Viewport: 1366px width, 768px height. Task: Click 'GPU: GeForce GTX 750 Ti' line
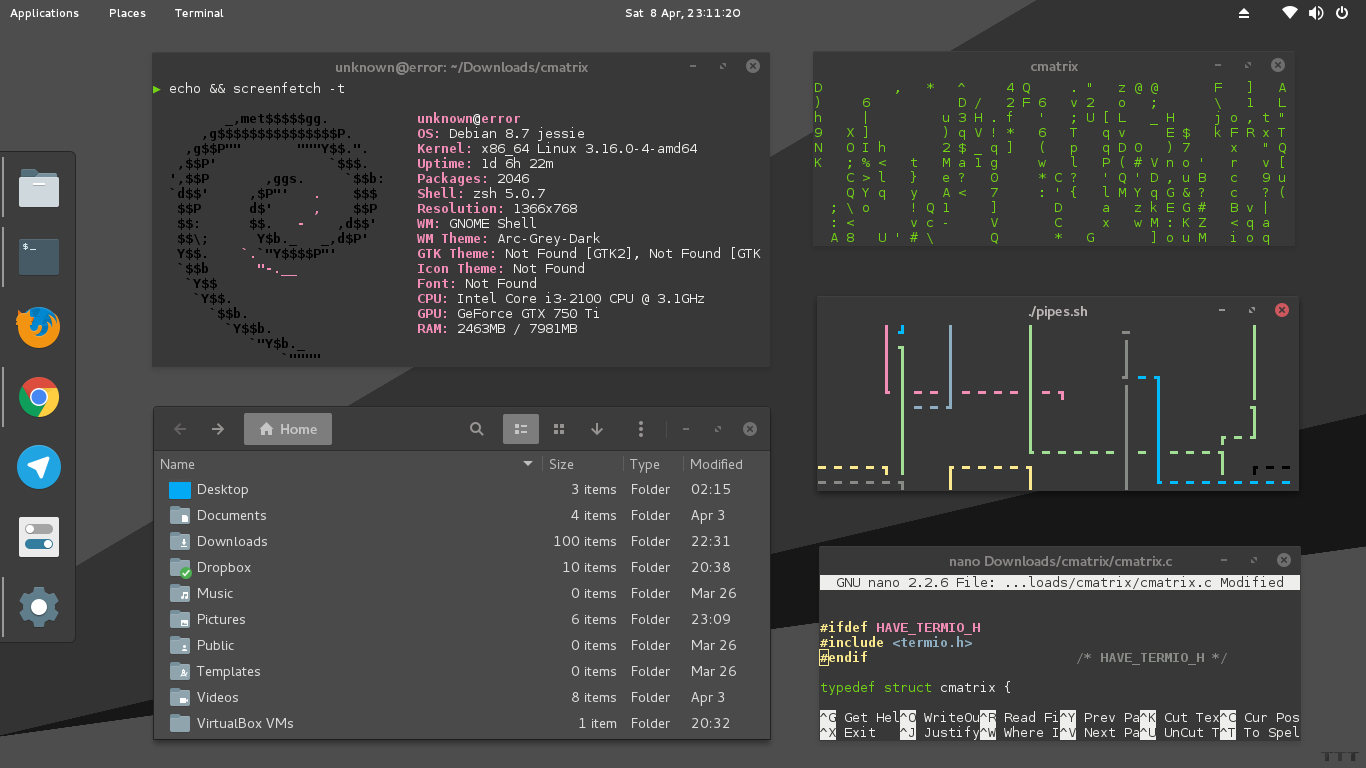click(x=508, y=313)
